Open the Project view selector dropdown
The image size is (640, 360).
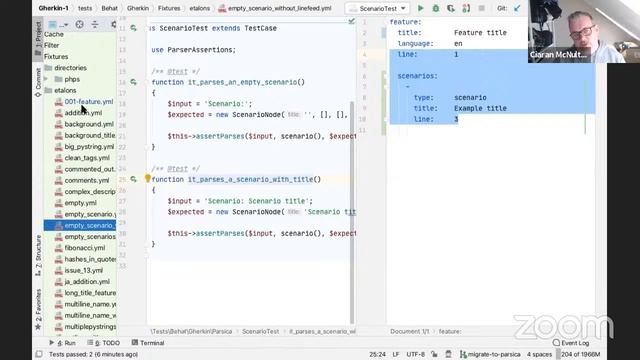point(58,24)
